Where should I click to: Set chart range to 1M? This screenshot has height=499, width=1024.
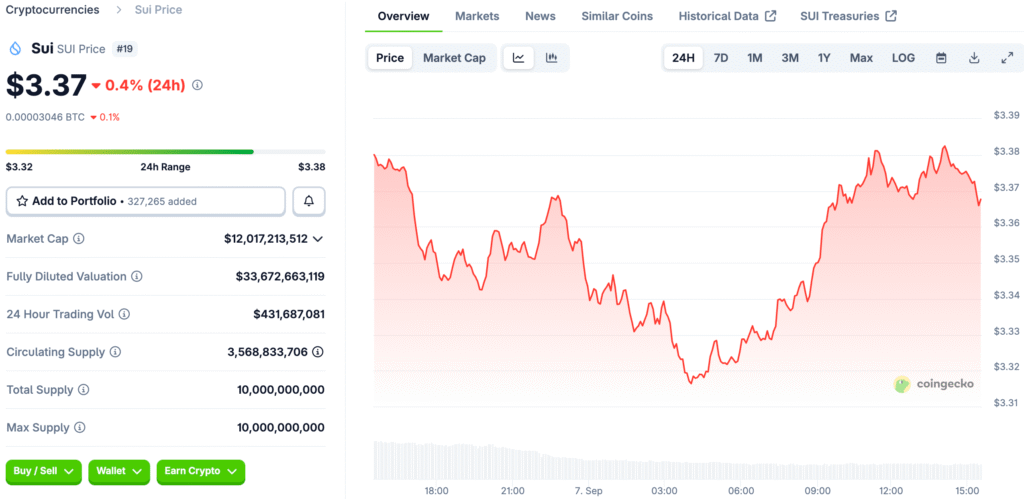pos(755,57)
